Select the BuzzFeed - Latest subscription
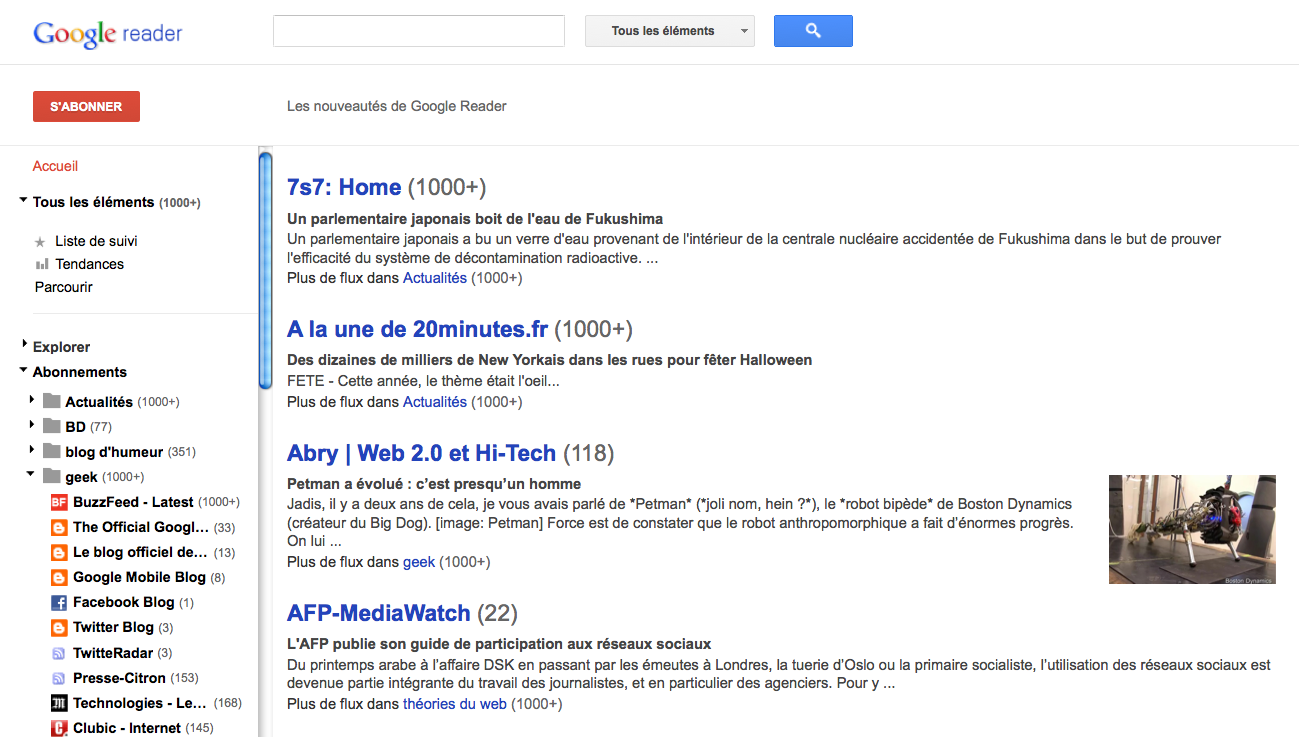This screenshot has width=1299, height=737. [x=133, y=502]
